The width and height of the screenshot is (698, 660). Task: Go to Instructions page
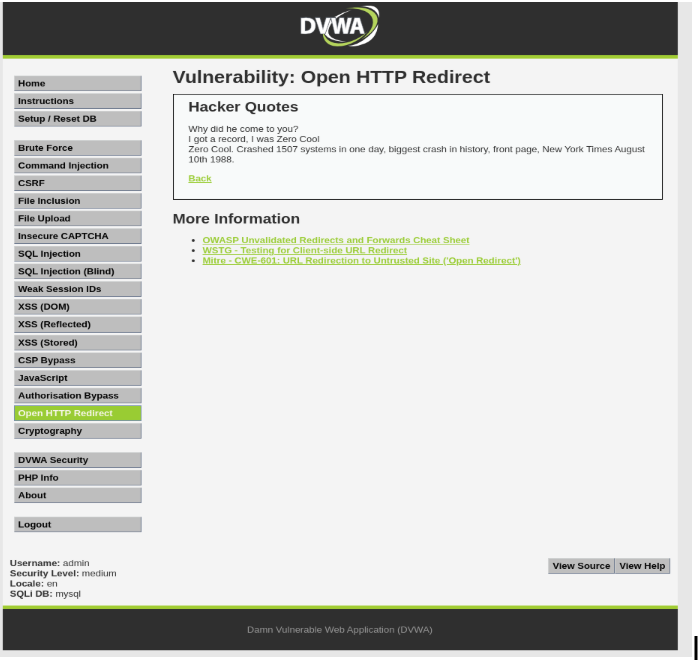[x=77, y=101]
